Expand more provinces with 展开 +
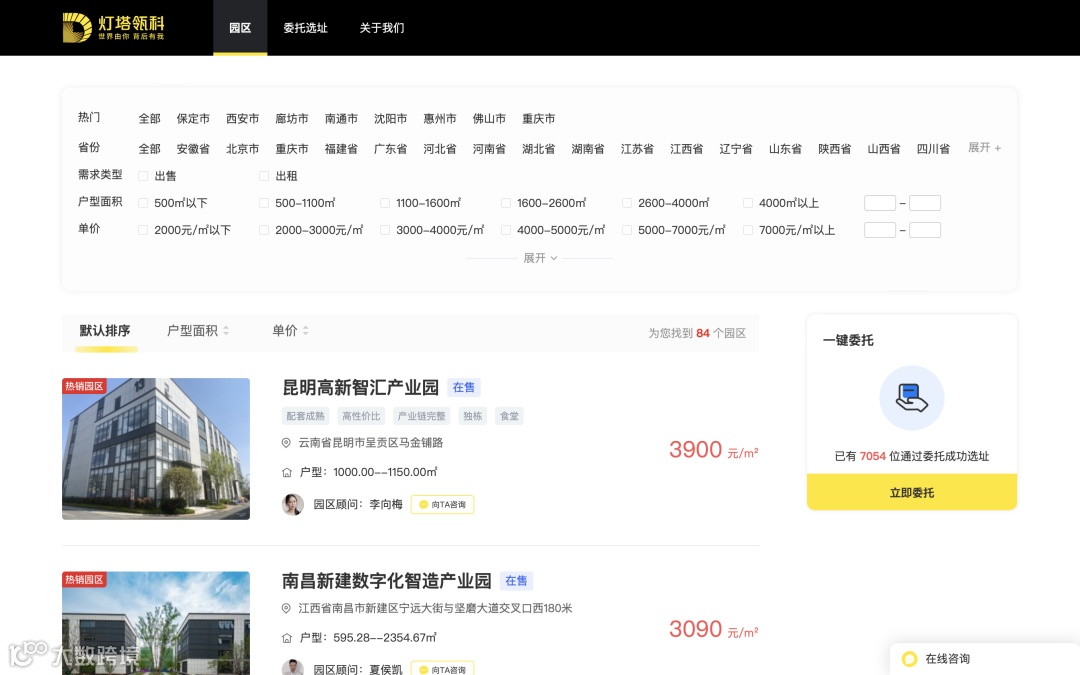The width and height of the screenshot is (1080, 675). 984,148
